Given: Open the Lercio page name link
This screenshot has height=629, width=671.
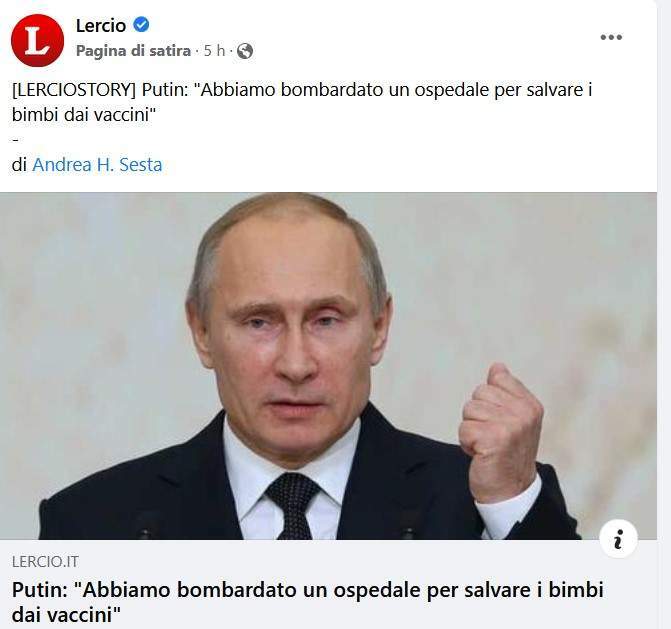Looking at the screenshot, I should click(101, 25).
